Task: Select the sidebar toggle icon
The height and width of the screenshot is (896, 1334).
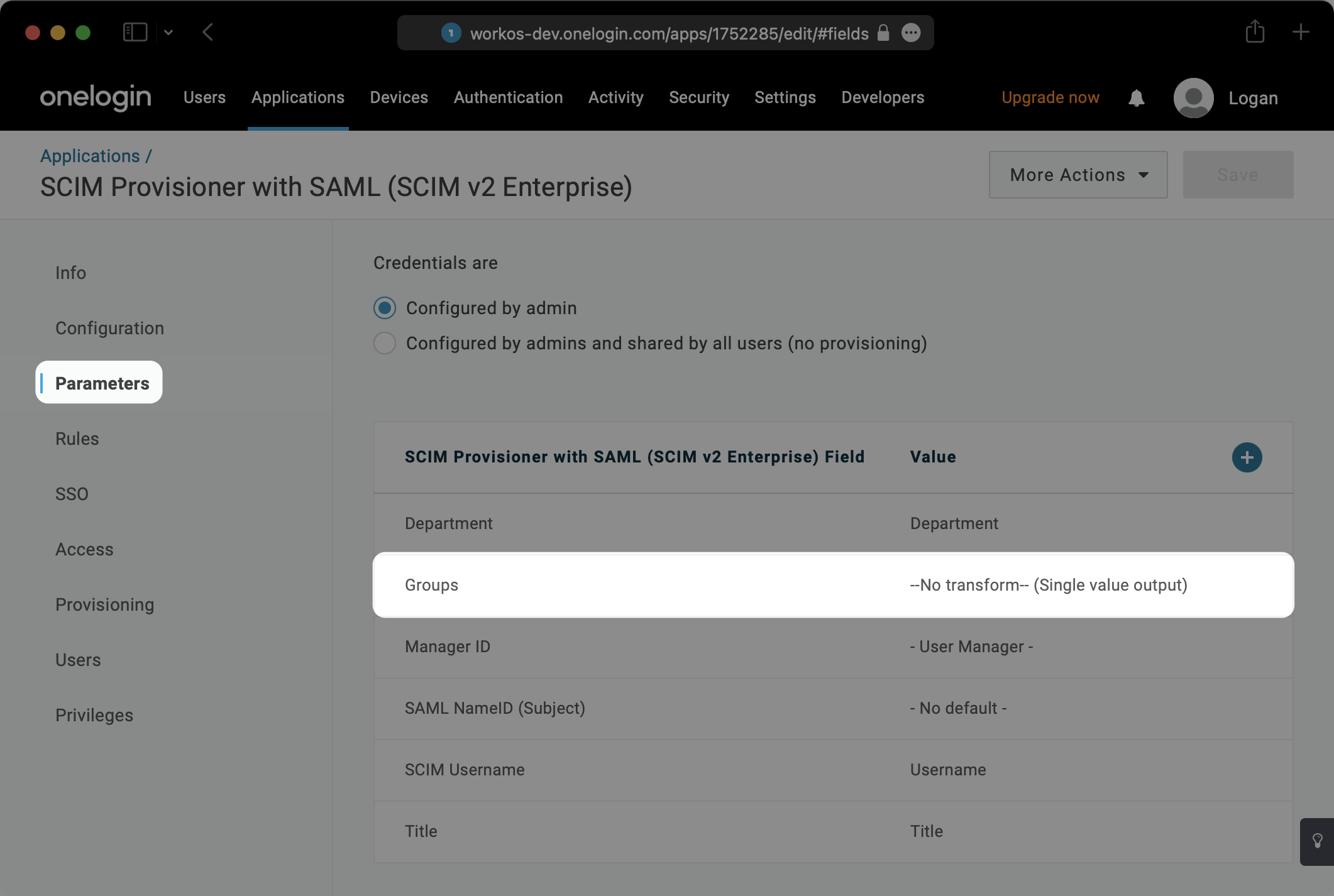Action: [x=135, y=31]
